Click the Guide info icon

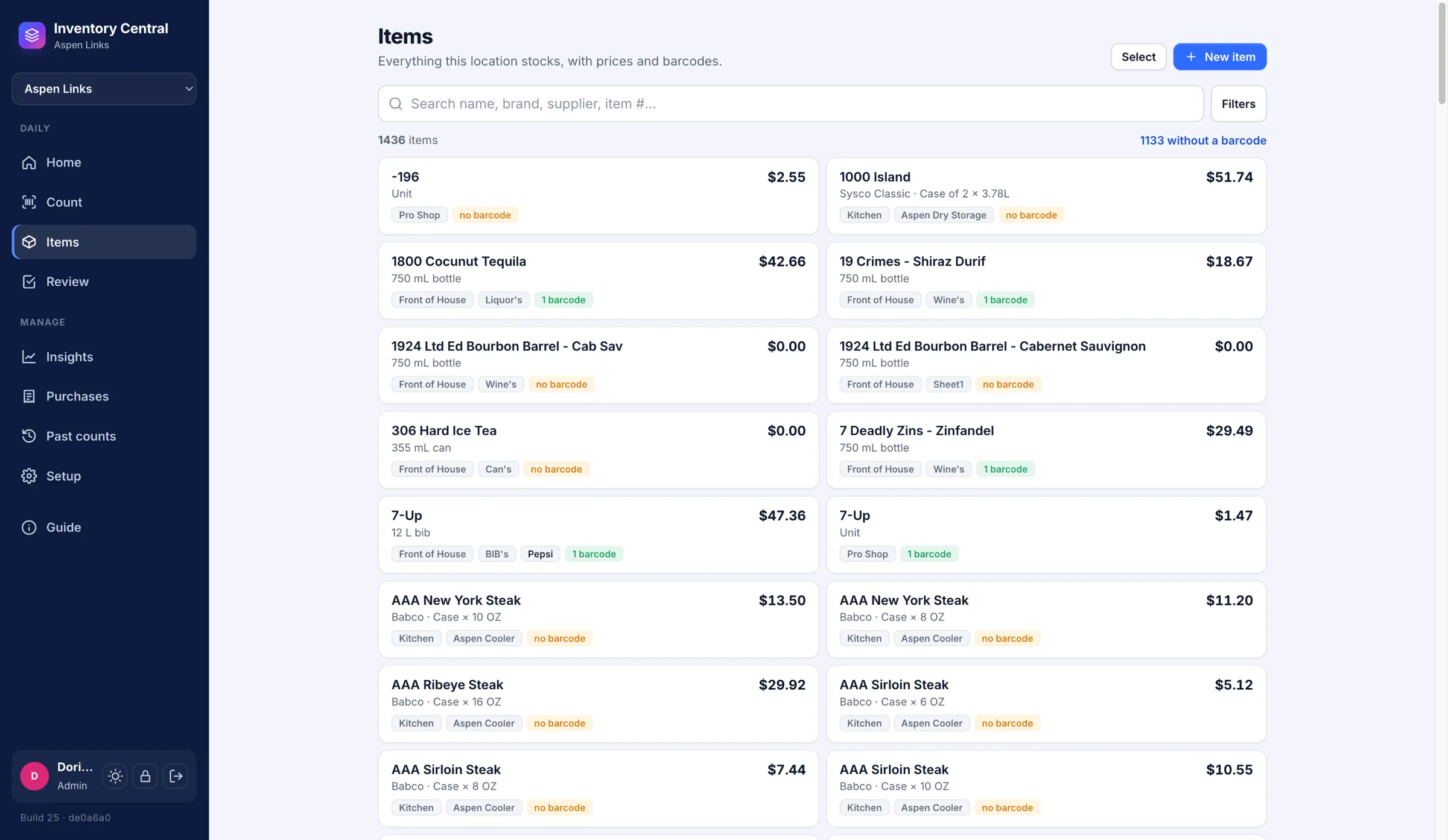tap(29, 527)
